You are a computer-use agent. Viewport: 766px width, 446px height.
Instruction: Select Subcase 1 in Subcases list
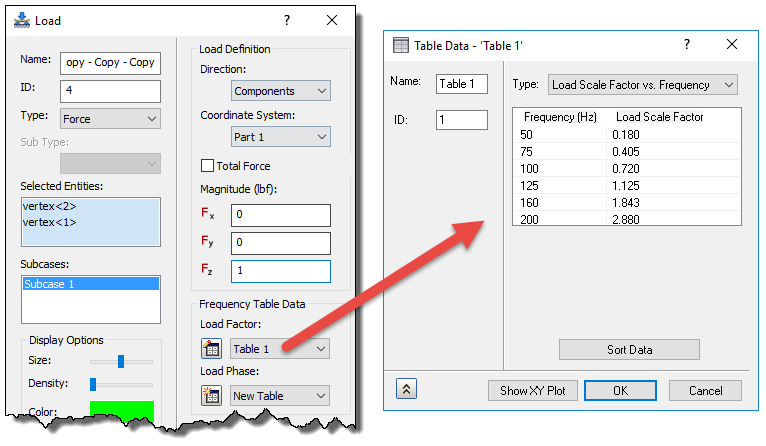tap(90, 284)
